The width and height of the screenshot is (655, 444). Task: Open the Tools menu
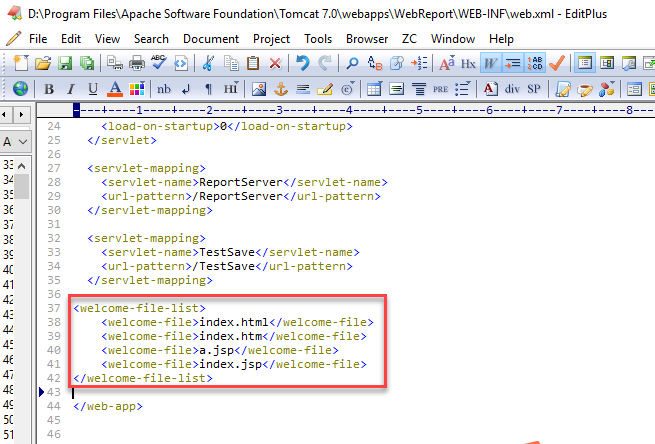(x=318, y=39)
